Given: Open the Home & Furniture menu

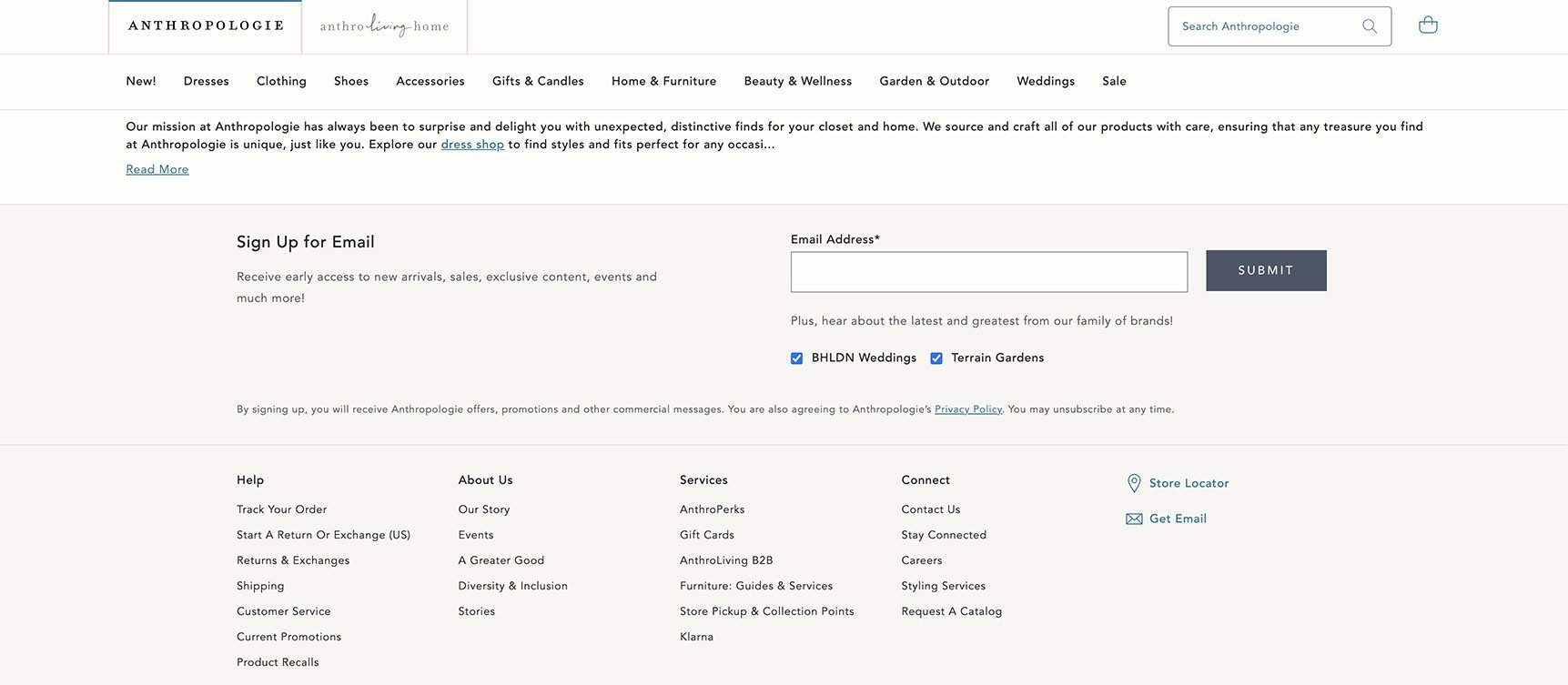Looking at the screenshot, I should click(663, 81).
